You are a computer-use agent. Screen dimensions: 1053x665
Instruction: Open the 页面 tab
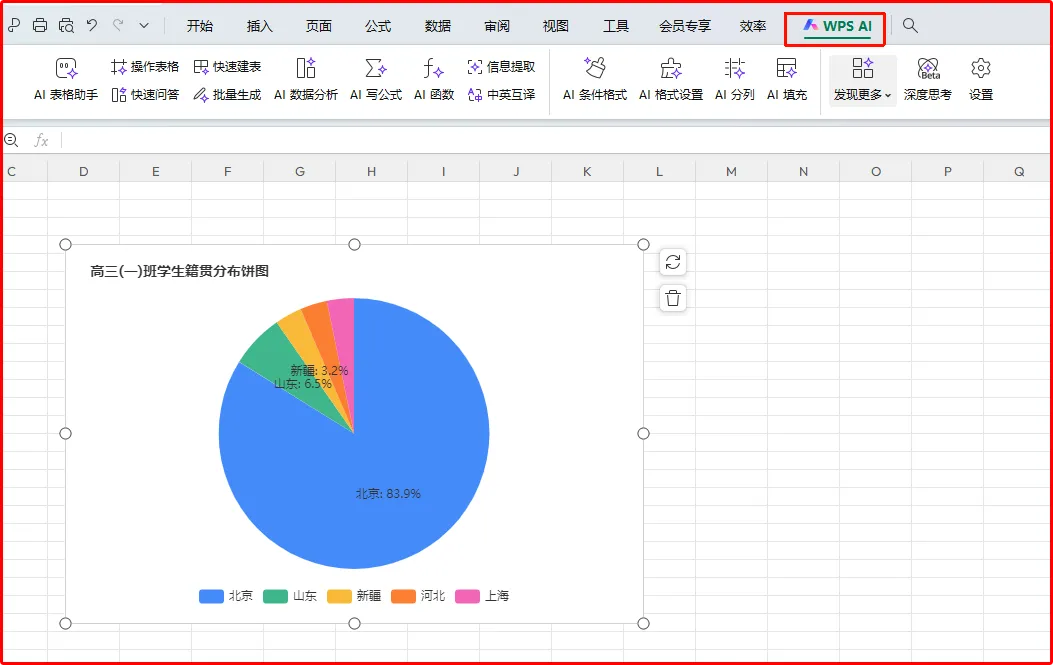click(x=318, y=26)
